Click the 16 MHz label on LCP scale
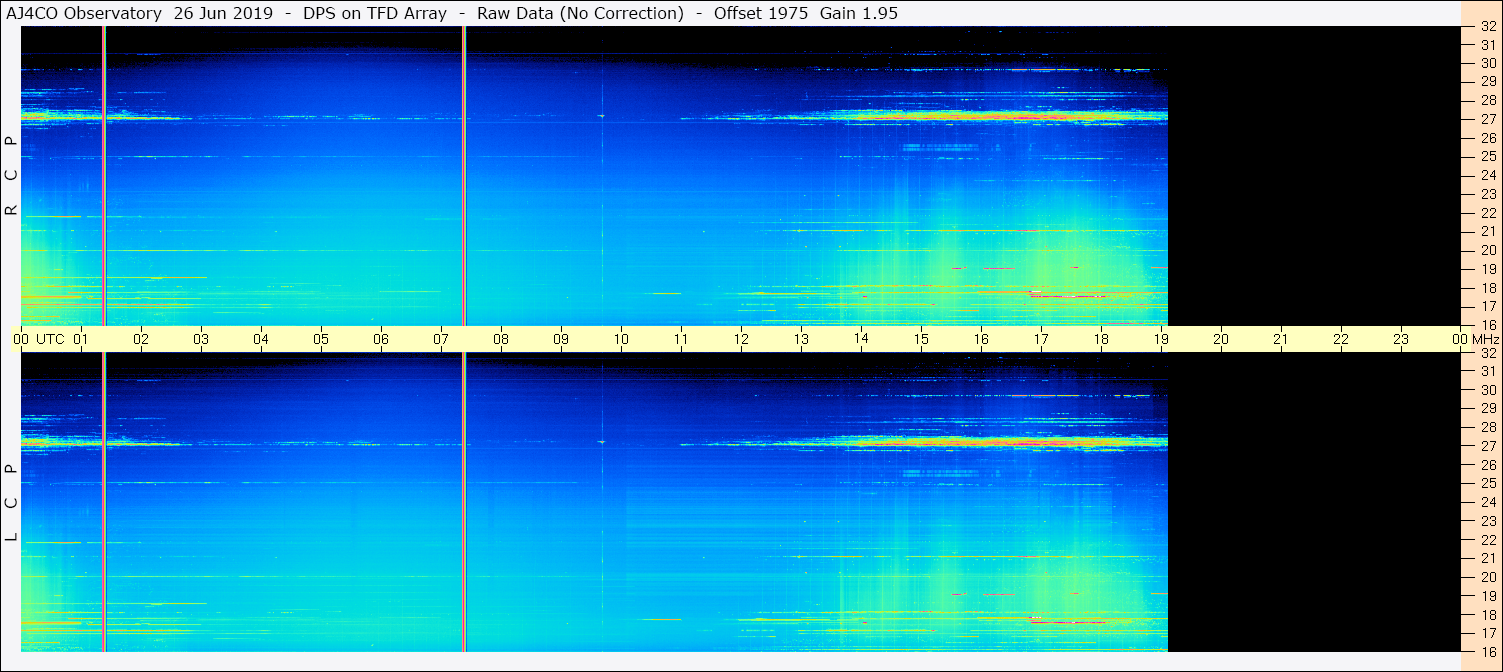The width and height of the screenshot is (1503, 672). pos(1488,651)
